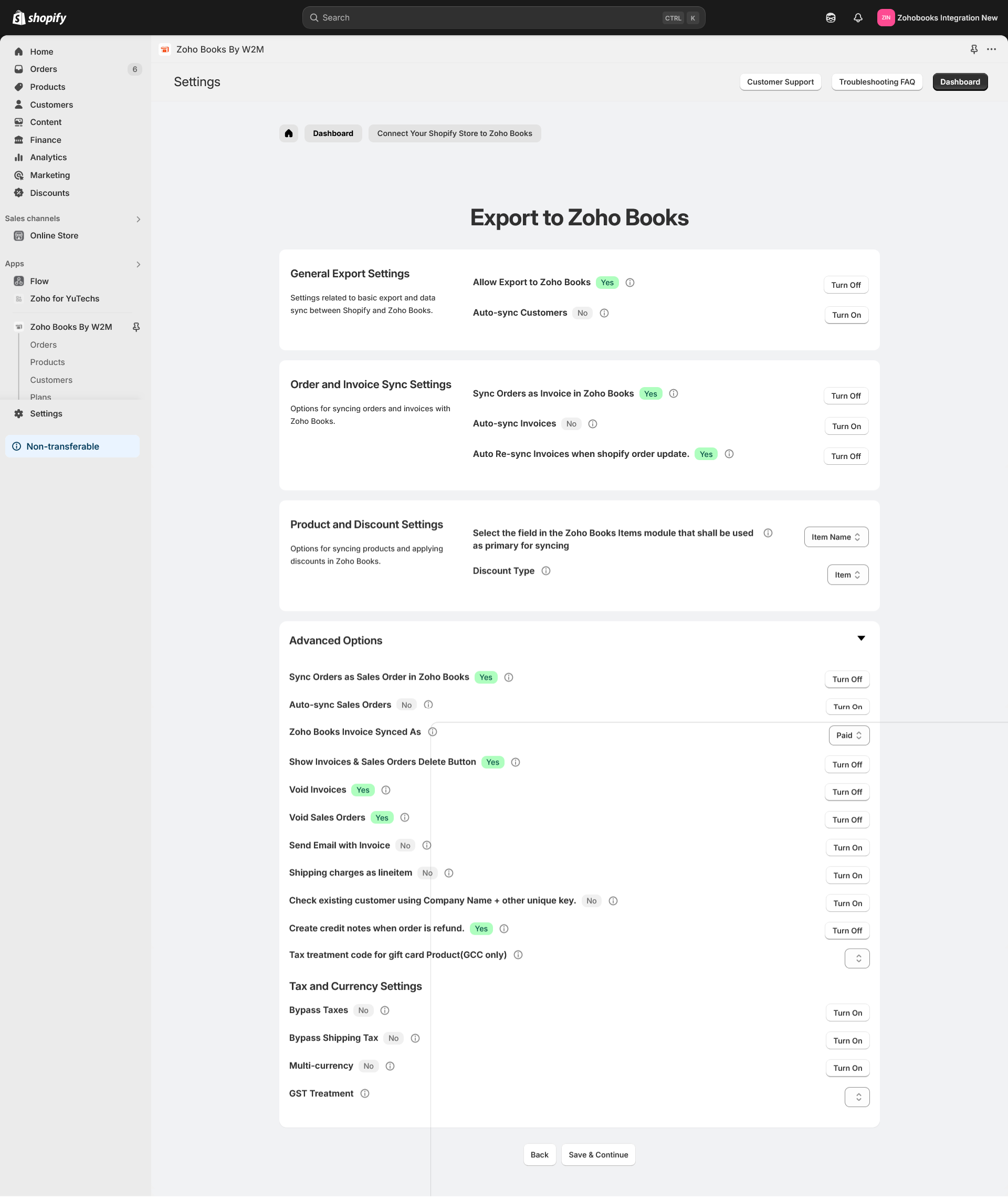Click the home icon in the breadcrumb

click(x=289, y=133)
